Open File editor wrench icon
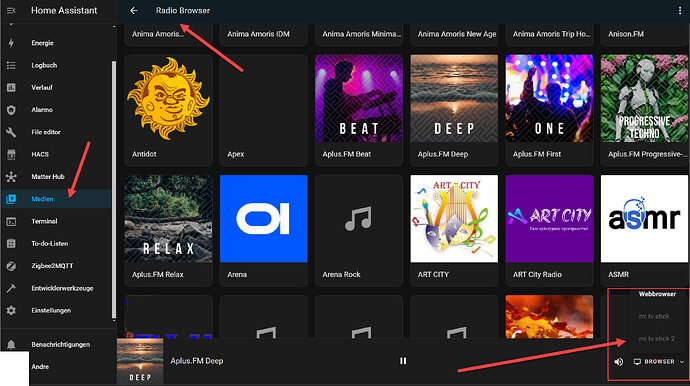The width and height of the screenshot is (690, 386). tap(11, 132)
